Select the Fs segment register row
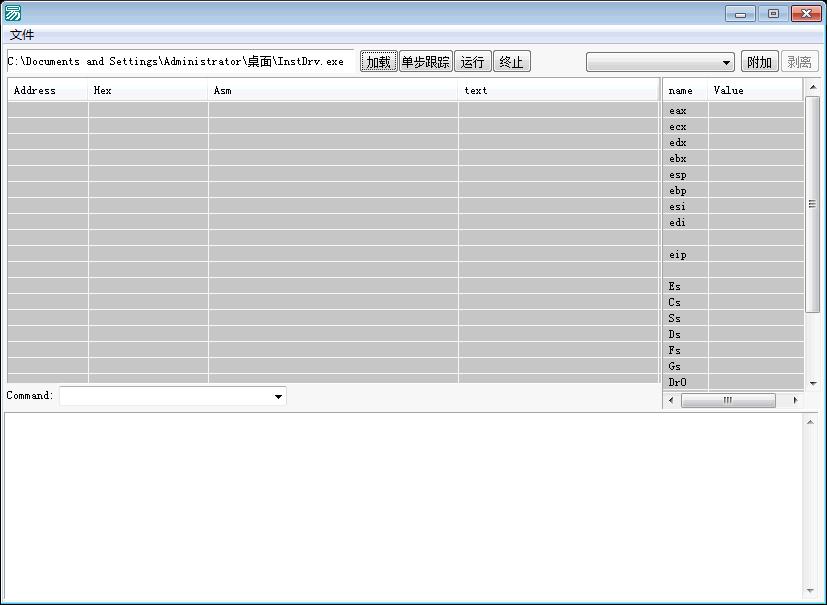827x605 pixels. tap(733, 350)
